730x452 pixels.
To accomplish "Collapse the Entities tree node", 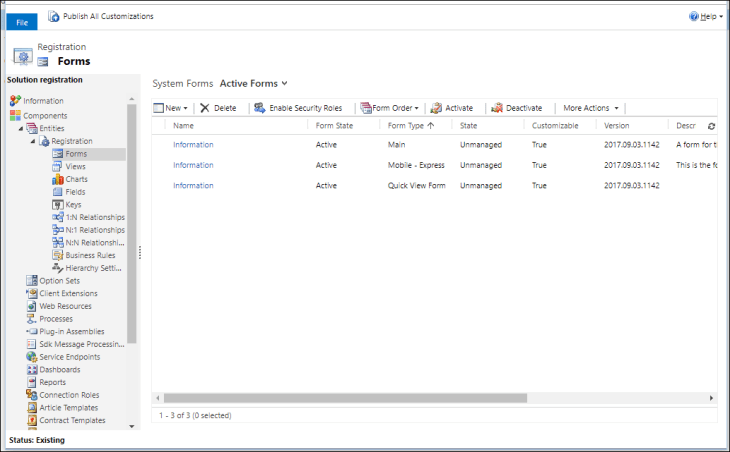I will pyautogui.click(x=20, y=128).
